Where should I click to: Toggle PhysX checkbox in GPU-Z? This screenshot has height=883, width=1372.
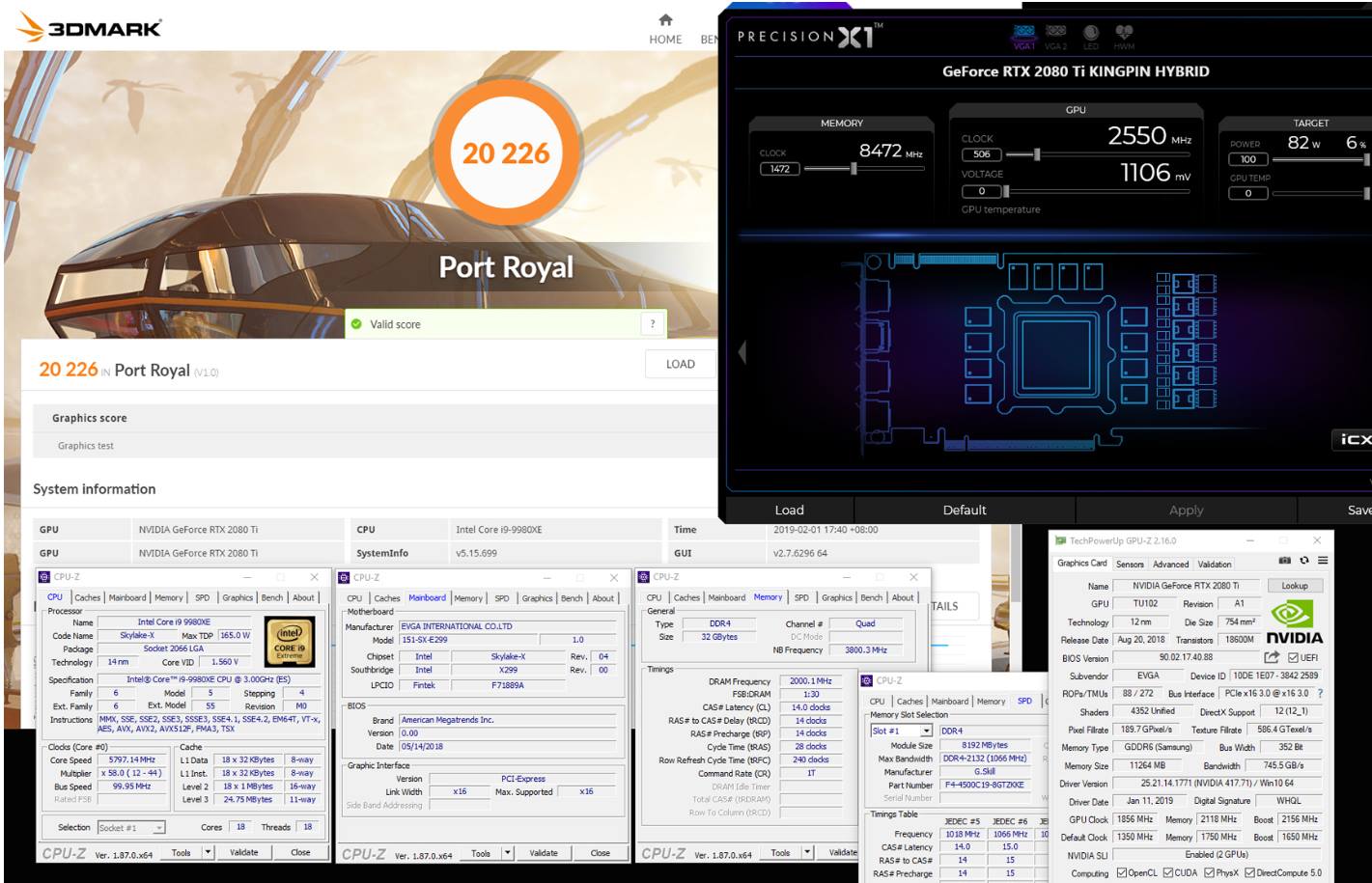[1209, 873]
